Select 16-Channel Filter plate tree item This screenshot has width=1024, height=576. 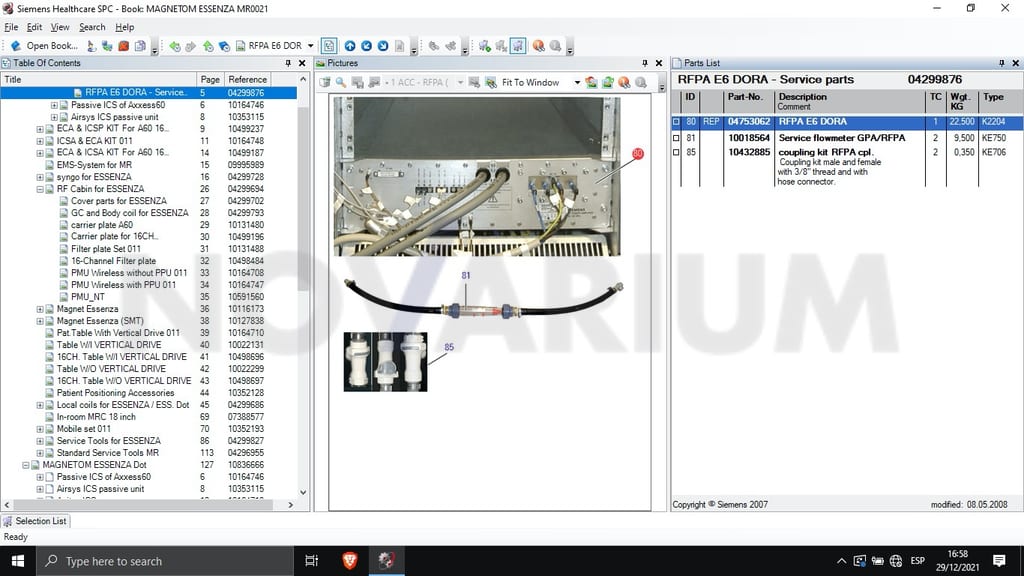click(x=113, y=261)
